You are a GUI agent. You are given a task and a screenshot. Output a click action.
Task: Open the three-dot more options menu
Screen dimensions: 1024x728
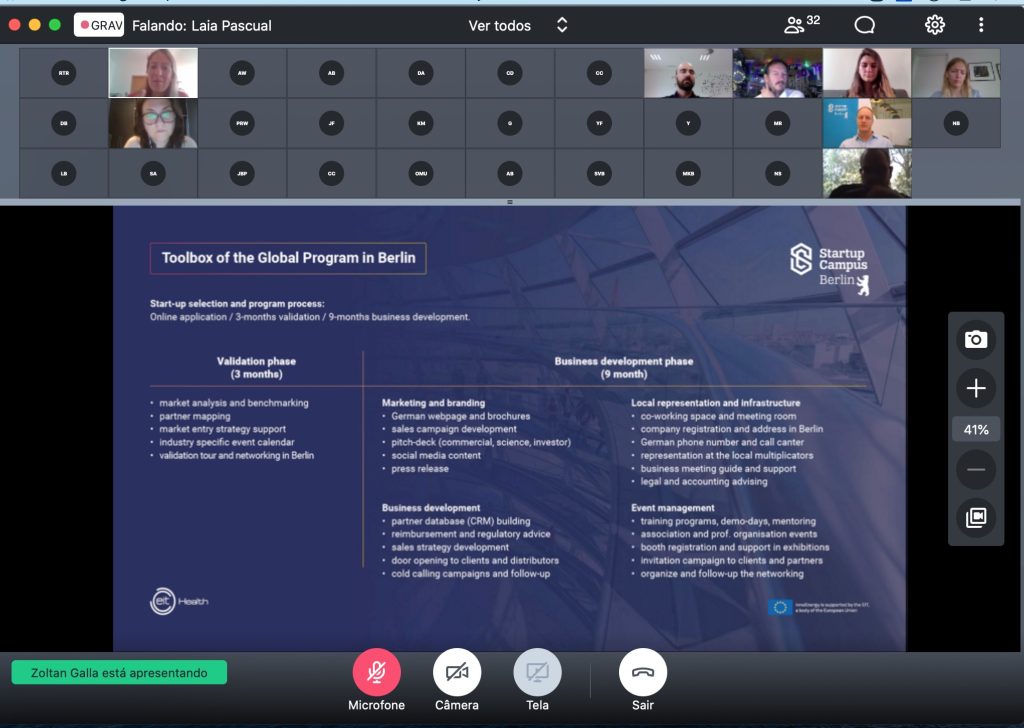(x=981, y=25)
